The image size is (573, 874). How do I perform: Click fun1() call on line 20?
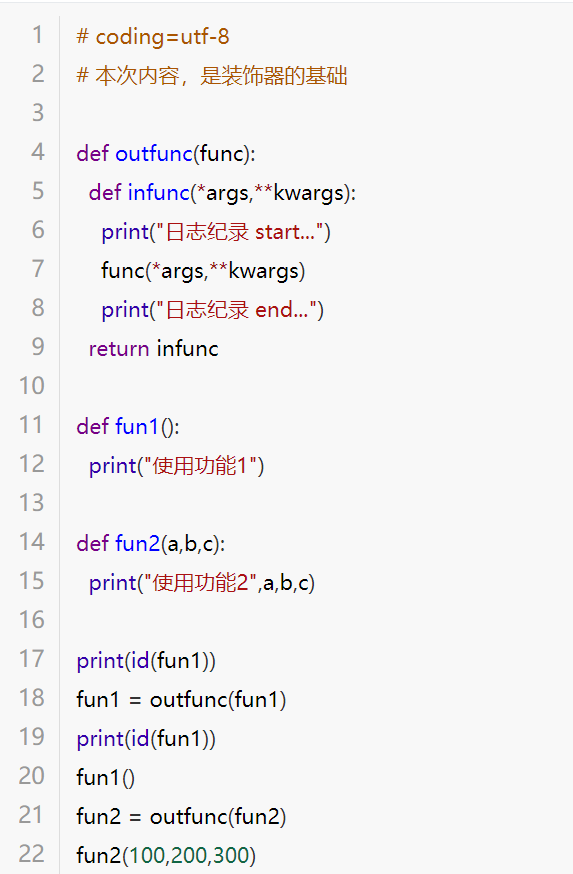105,778
